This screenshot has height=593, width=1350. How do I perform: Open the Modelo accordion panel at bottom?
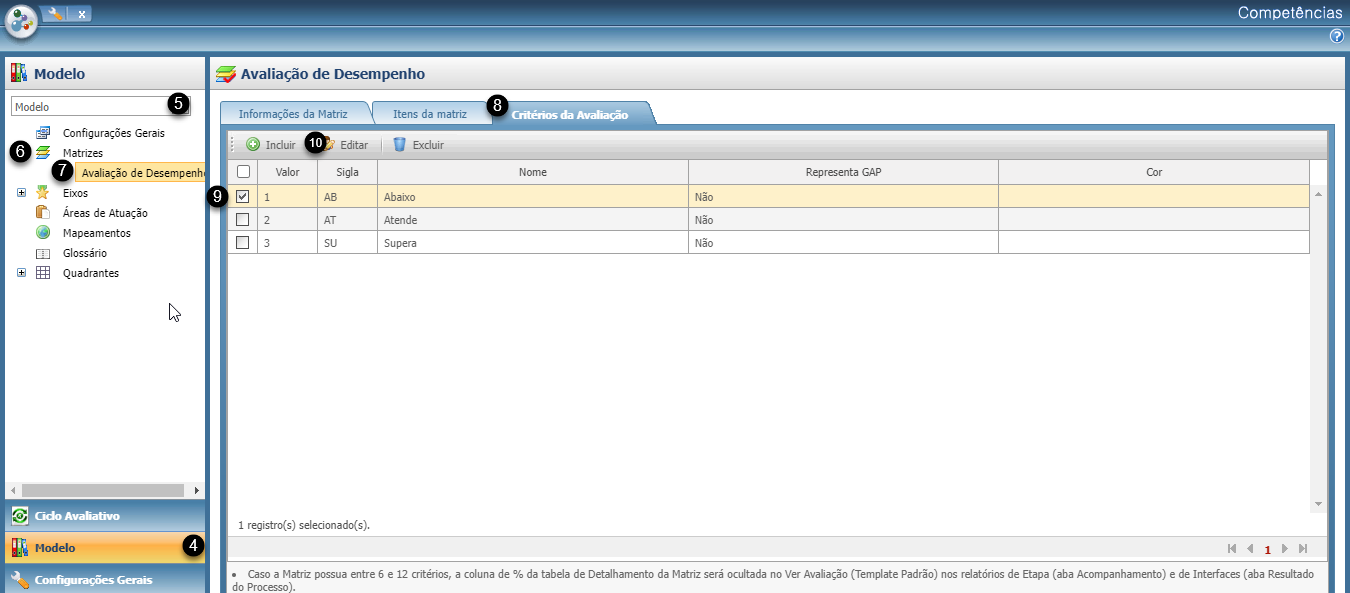tap(106, 548)
